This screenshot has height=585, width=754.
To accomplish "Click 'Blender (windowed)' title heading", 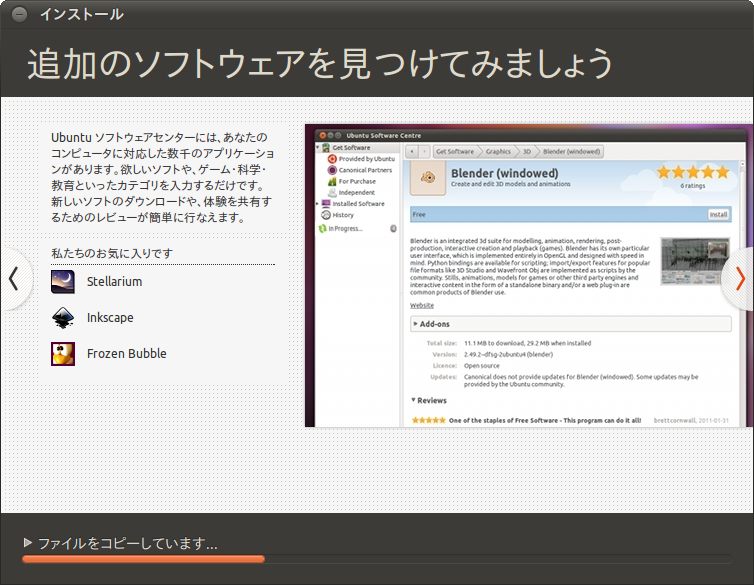I will tap(504, 173).
